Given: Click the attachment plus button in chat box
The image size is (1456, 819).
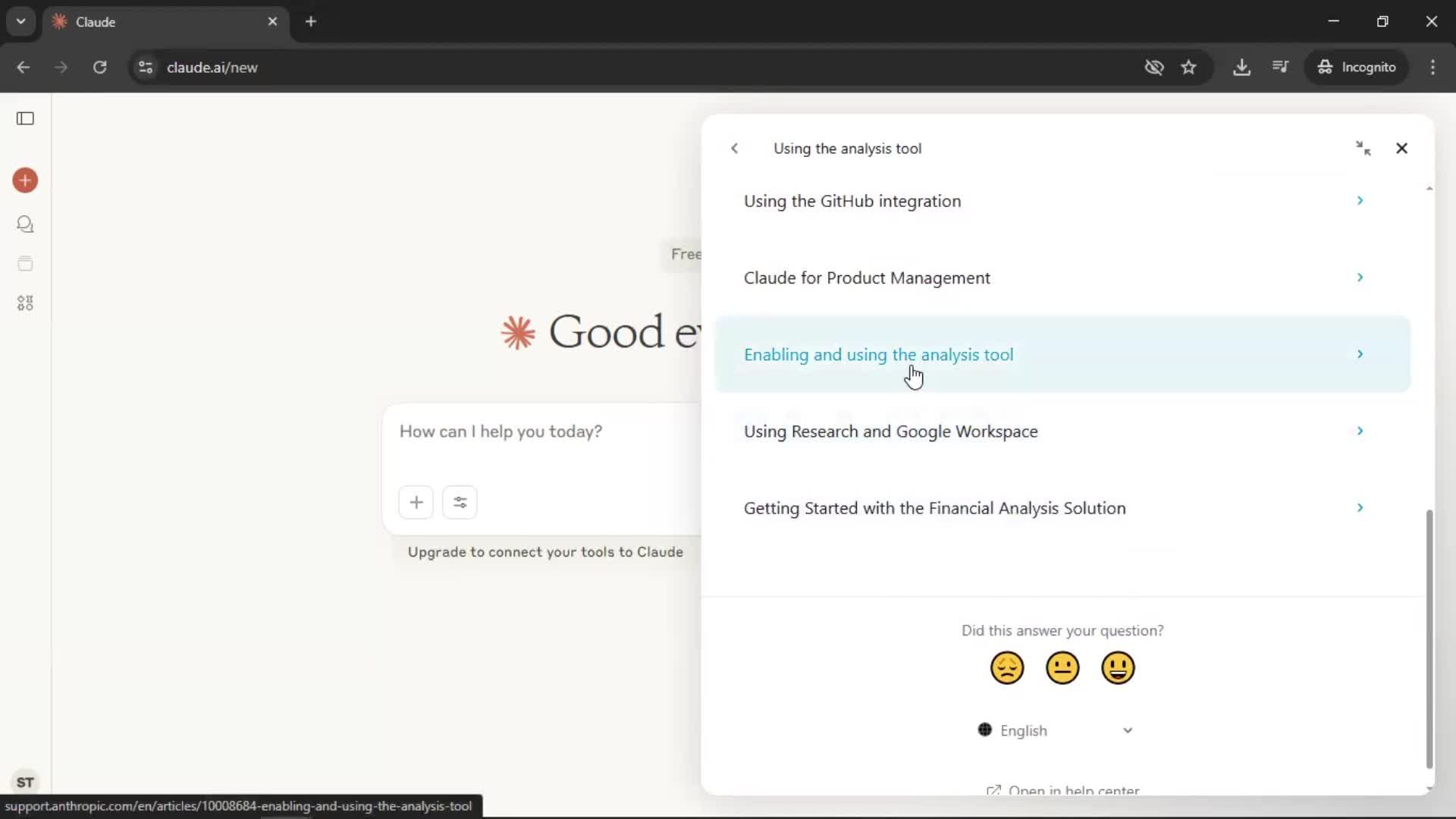Looking at the screenshot, I should click(x=416, y=502).
